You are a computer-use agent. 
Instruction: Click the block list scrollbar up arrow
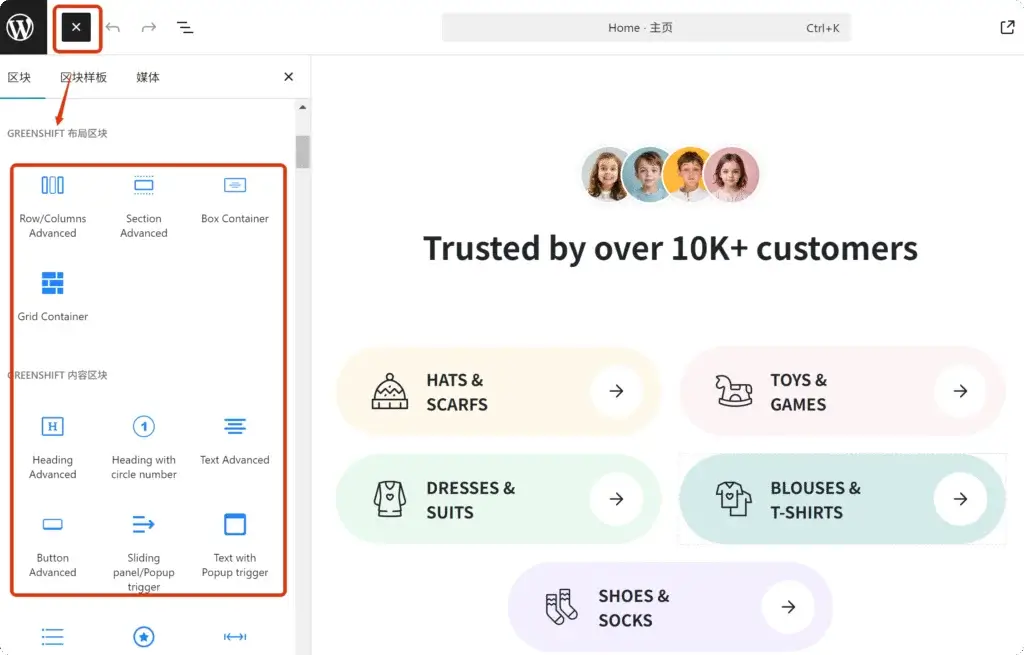[x=303, y=108]
